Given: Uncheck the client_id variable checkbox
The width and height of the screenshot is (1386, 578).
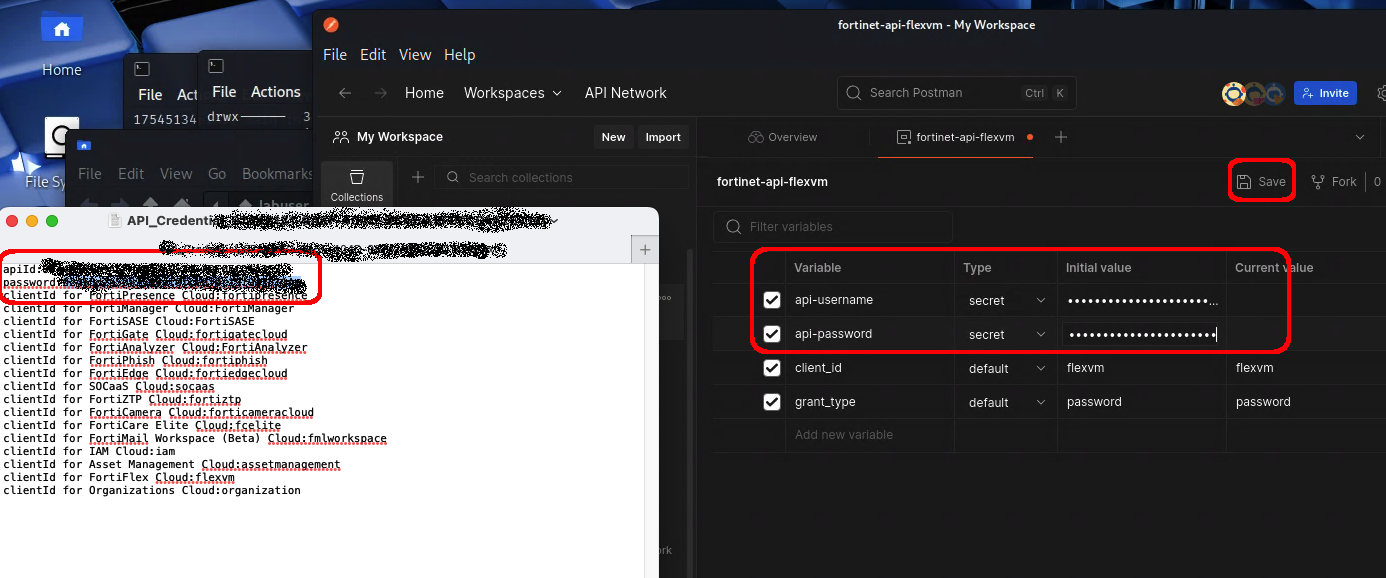Looking at the screenshot, I should coord(772,368).
